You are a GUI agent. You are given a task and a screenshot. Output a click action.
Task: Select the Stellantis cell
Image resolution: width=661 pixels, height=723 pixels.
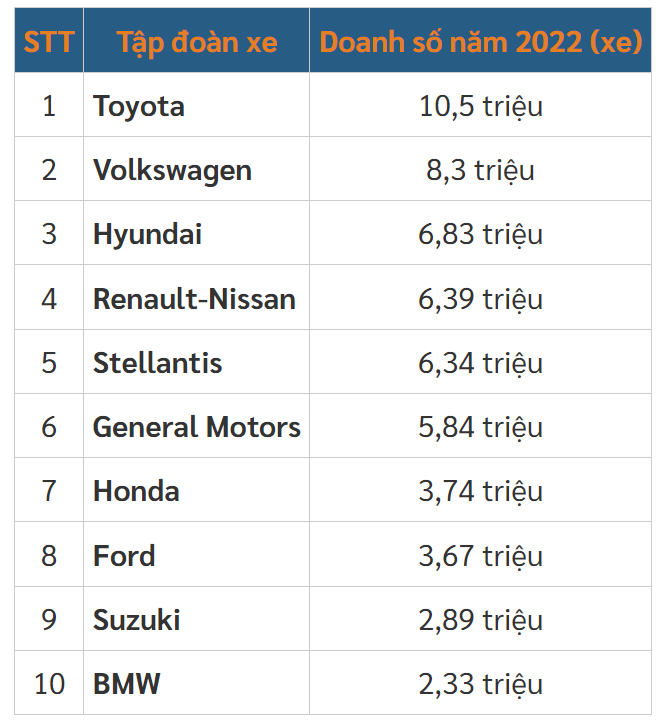click(158, 363)
